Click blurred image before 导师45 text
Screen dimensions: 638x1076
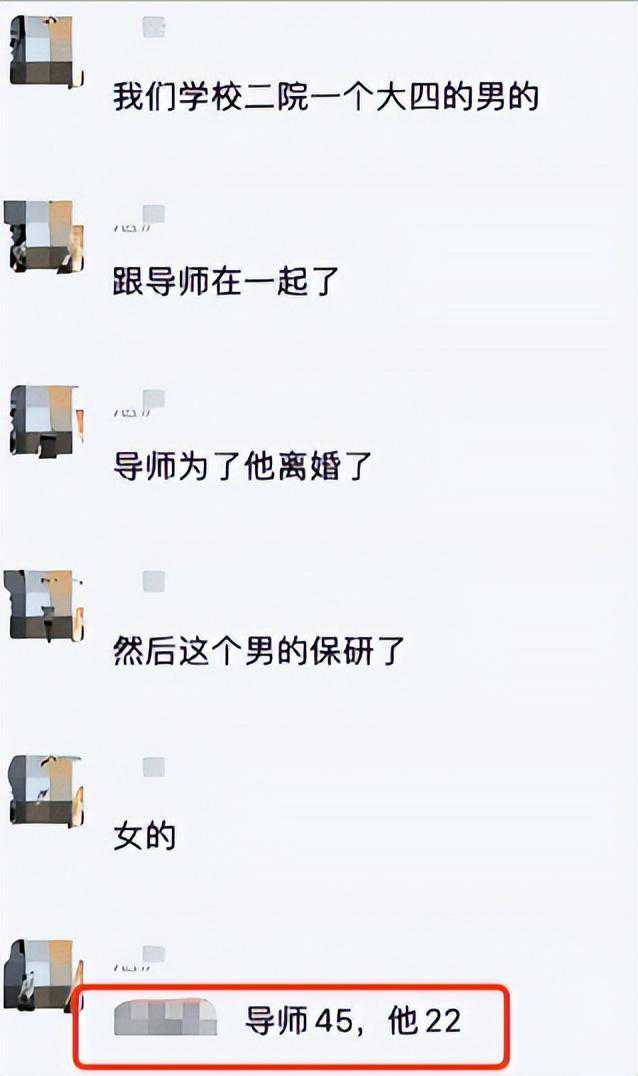(165, 1018)
